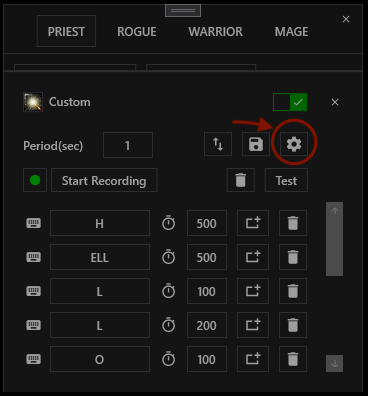Insert a step after the ELL row
Viewport: 368px width, 396px height.
pos(253,257)
